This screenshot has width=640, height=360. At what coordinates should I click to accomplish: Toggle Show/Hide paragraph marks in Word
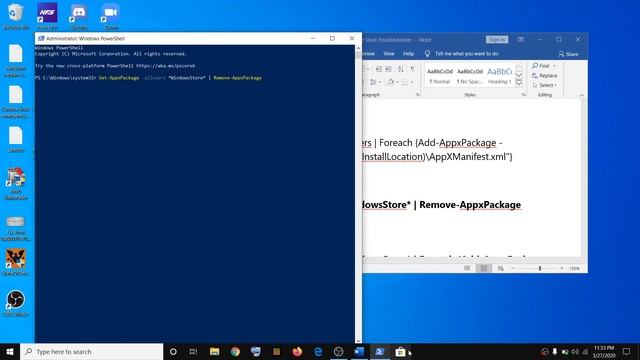click(413, 69)
